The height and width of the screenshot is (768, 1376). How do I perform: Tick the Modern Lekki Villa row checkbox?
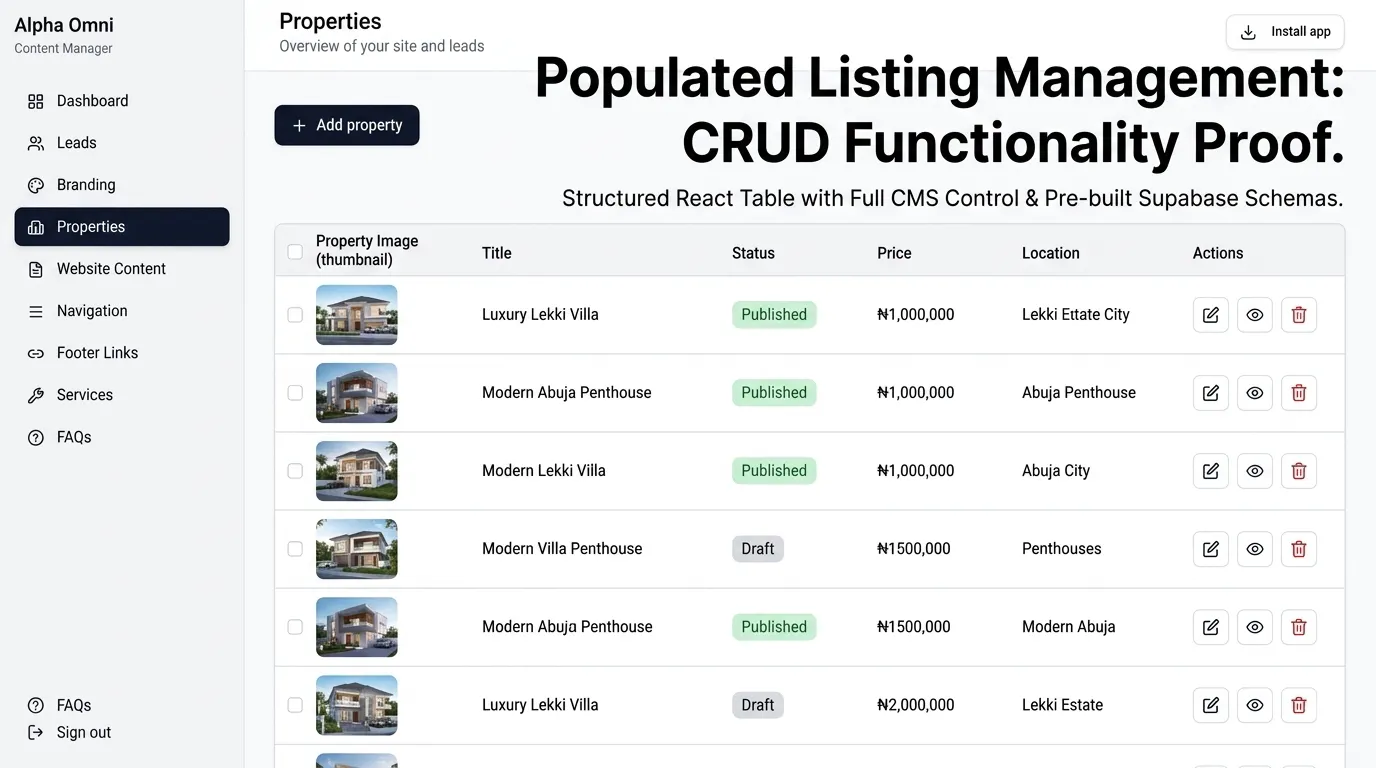point(295,471)
